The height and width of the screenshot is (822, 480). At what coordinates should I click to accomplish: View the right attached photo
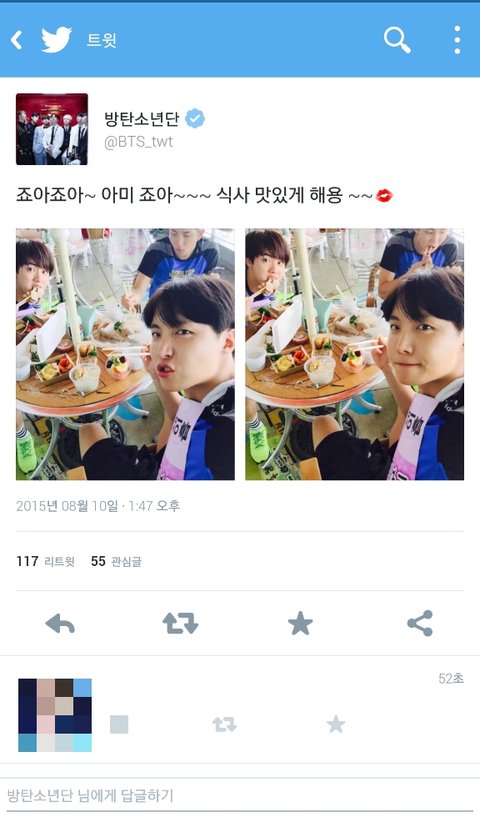[354, 354]
